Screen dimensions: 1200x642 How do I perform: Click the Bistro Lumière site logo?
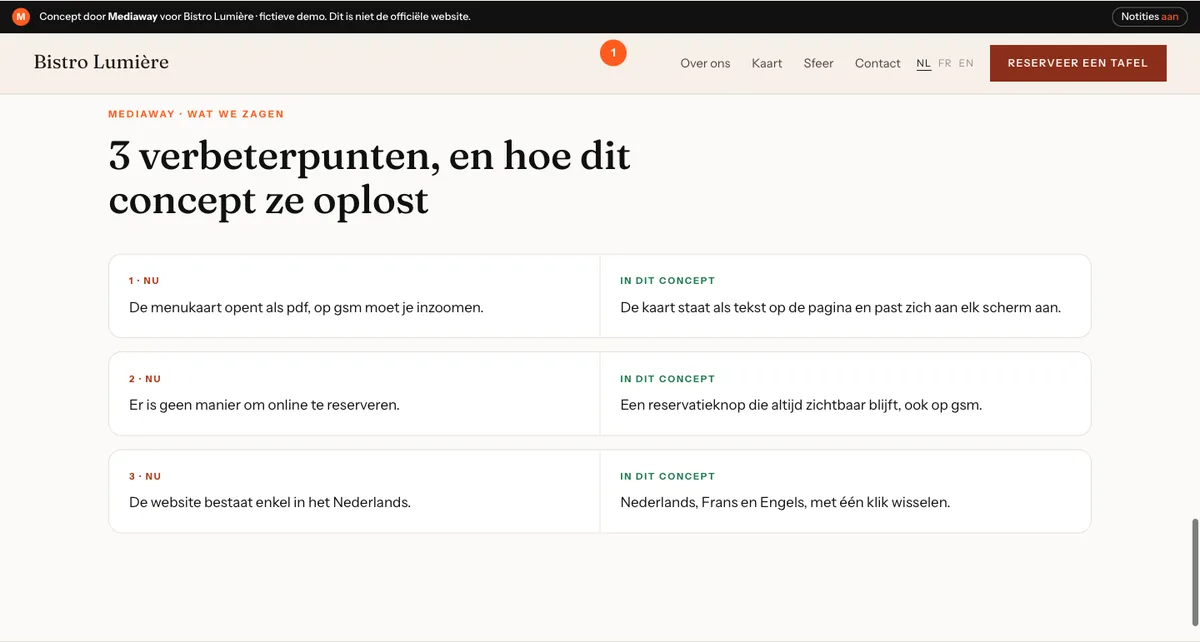pyautogui.click(x=101, y=62)
